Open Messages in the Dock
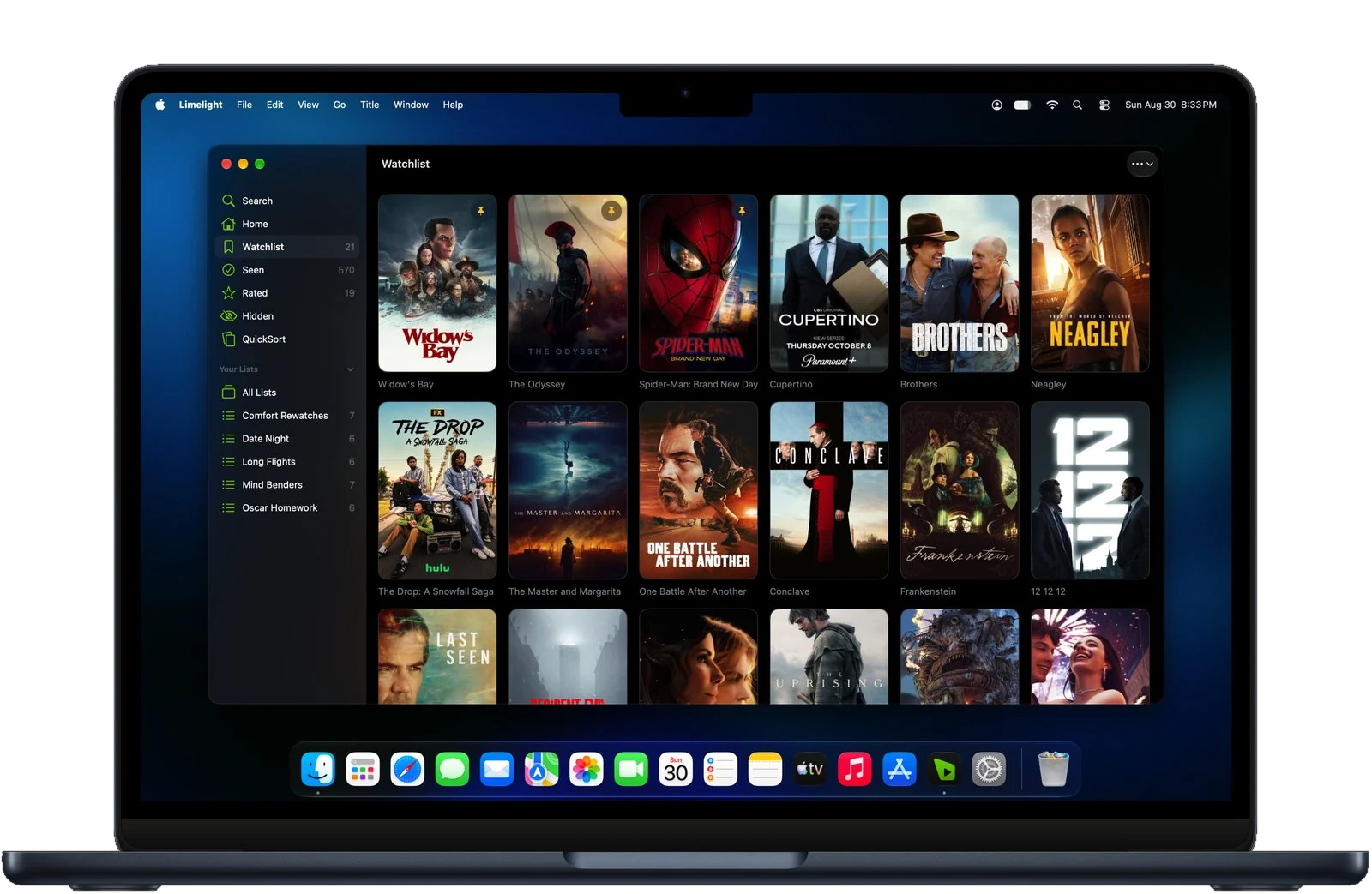1372x894 pixels. click(452, 769)
